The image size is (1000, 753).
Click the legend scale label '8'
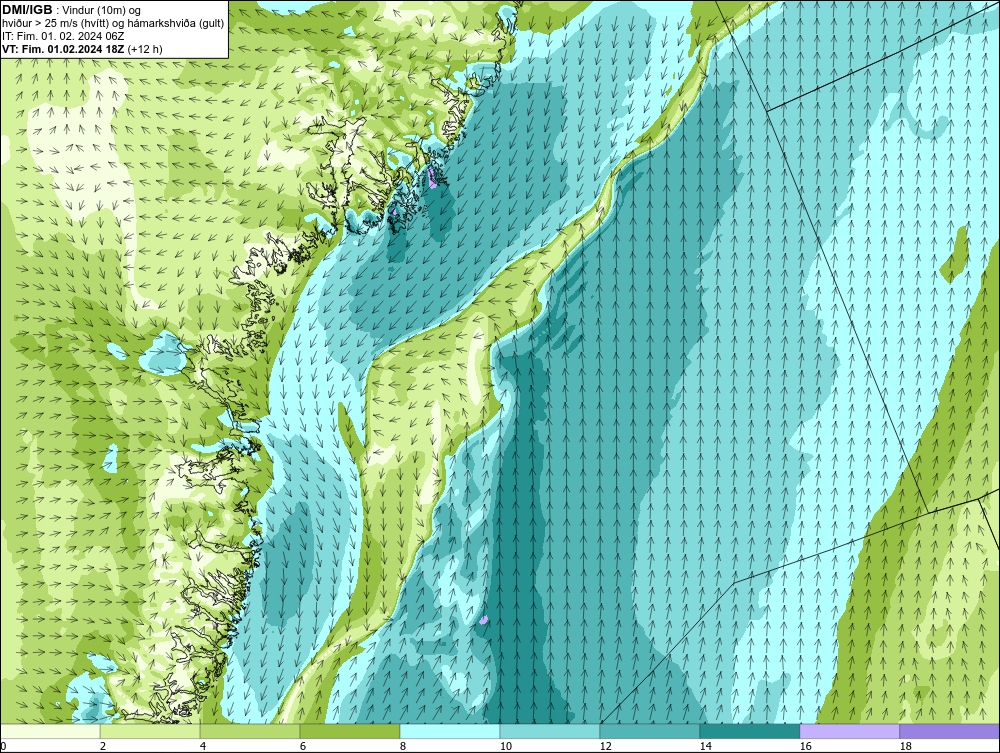point(402,746)
